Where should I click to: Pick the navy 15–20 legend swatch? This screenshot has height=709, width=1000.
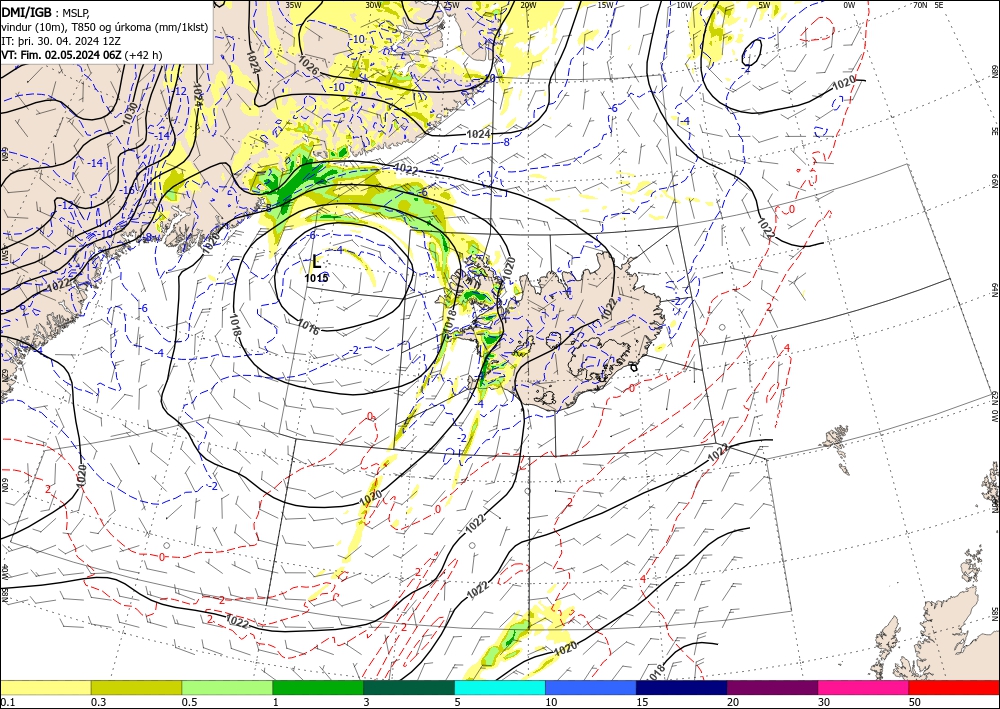click(682, 687)
